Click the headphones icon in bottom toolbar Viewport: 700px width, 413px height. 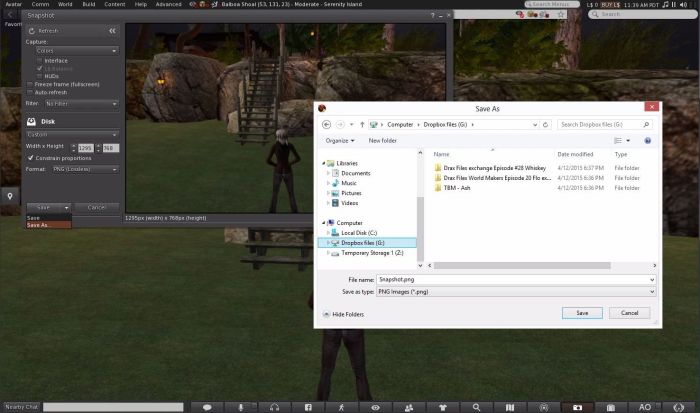click(x=275, y=407)
